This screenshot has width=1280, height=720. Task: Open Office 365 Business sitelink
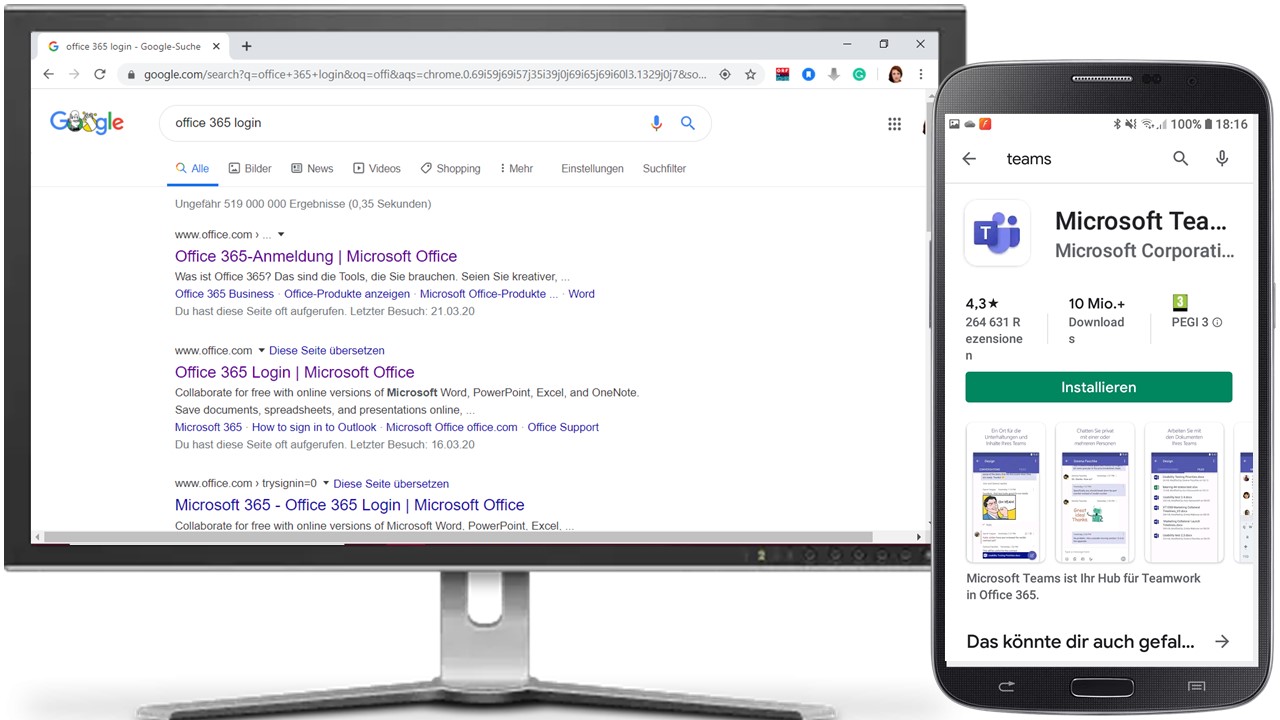pos(224,294)
